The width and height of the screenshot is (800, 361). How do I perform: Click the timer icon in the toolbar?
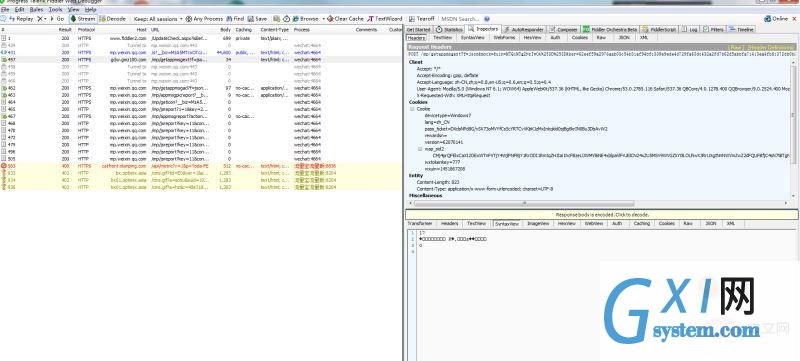pos(287,19)
